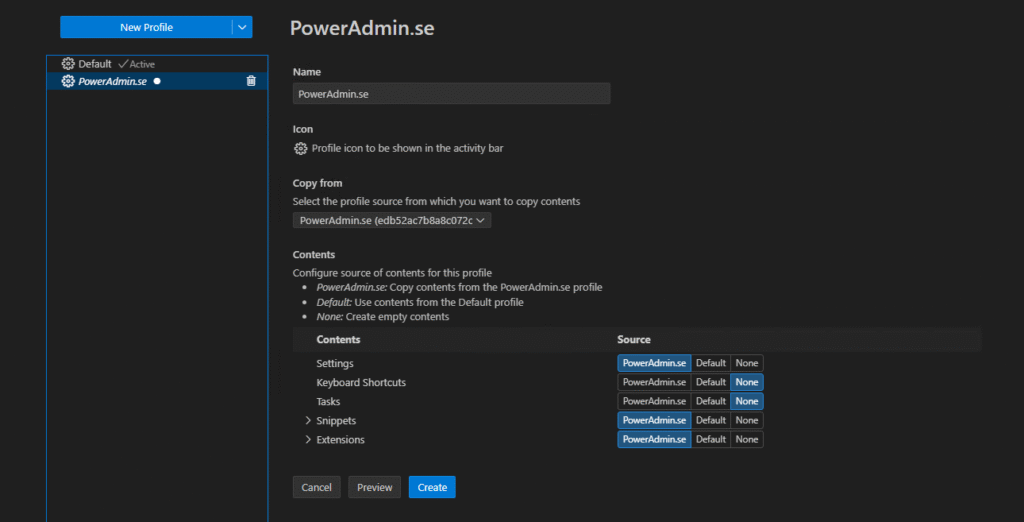Set Tasks source to None
The height and width of the screenshot is (522, 1024).
coord(746,401)
